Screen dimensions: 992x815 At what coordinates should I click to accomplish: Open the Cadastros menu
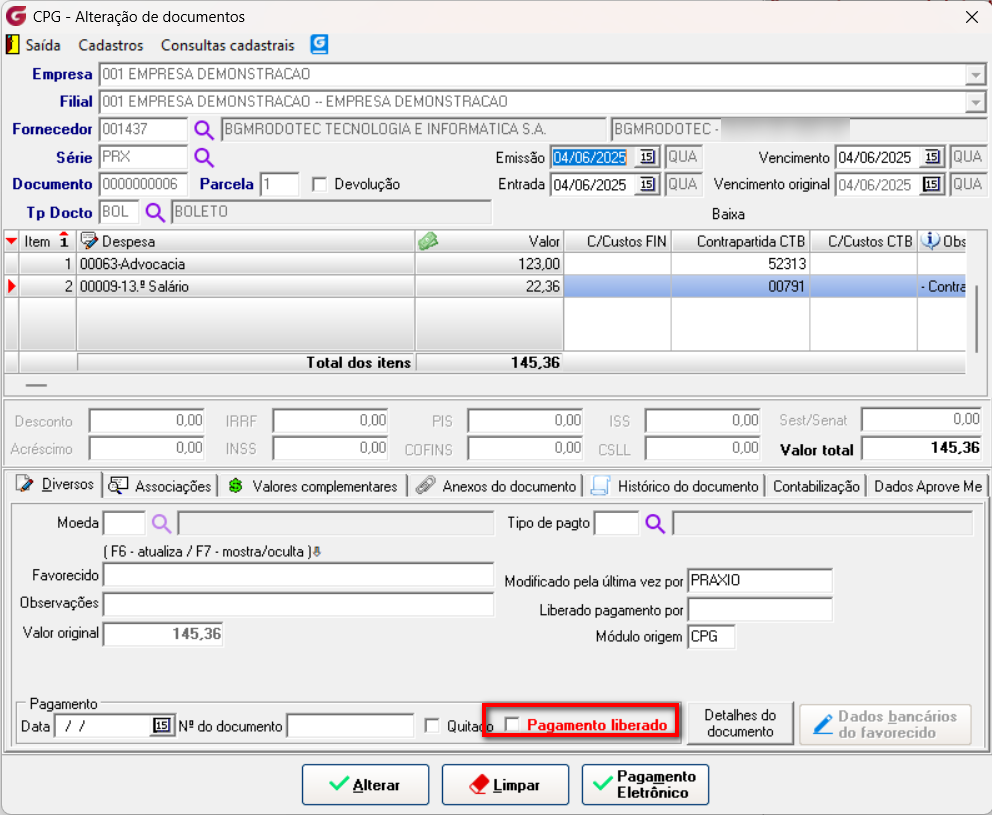pyautogui.click(x=111, y=46)
